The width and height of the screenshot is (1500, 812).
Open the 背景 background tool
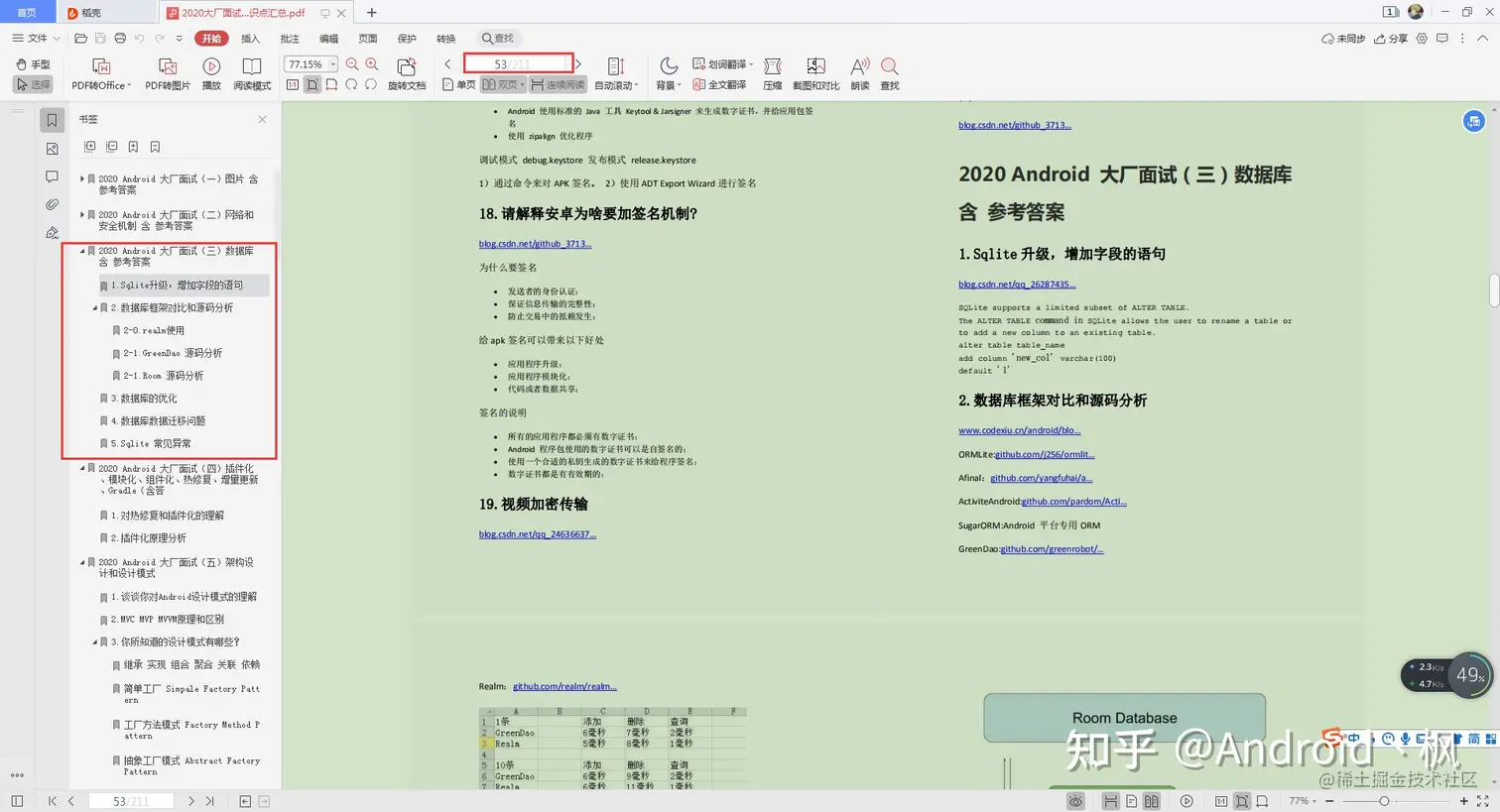coord(669,73)
